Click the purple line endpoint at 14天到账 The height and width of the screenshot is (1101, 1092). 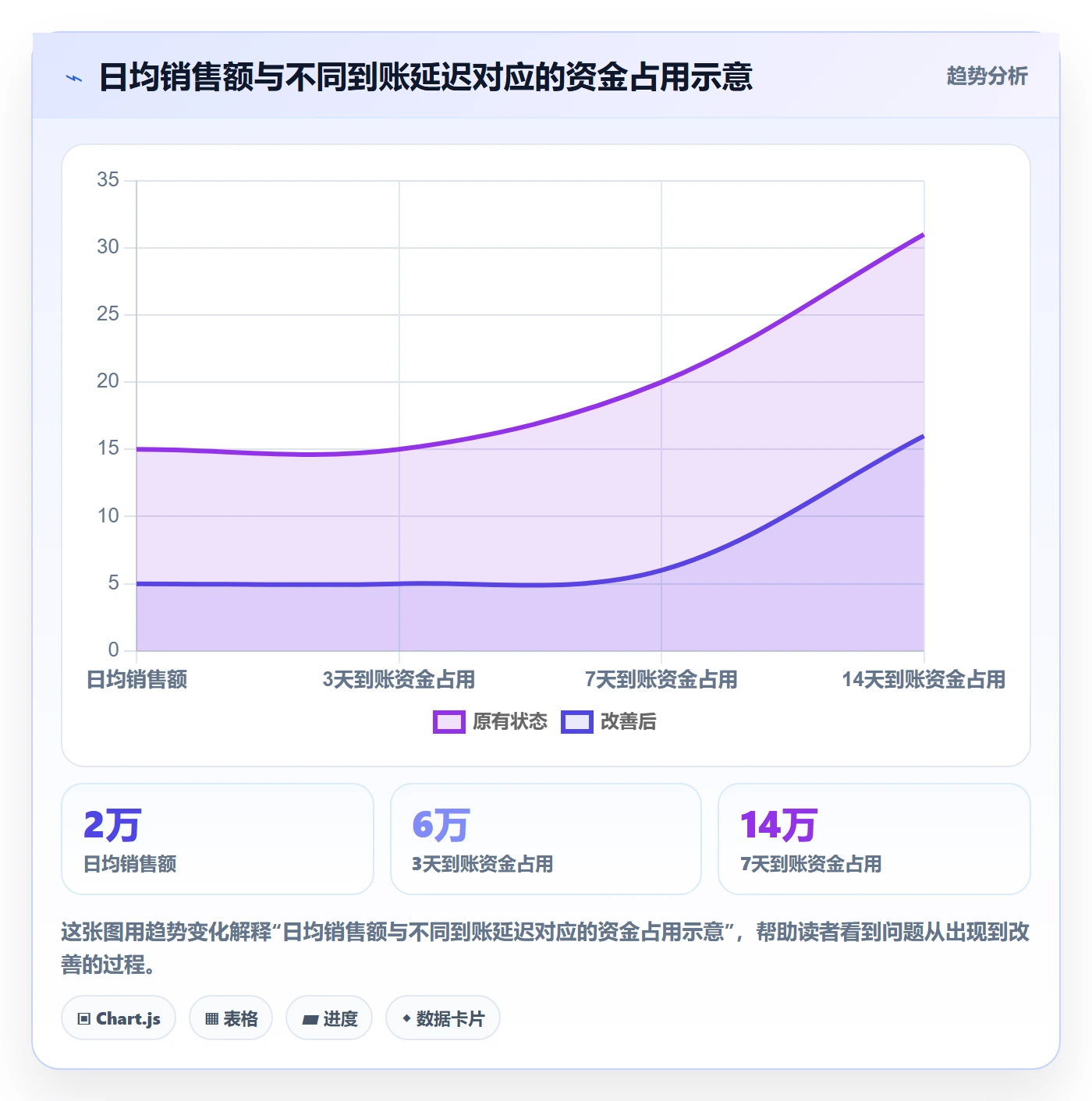[x=924, y=234]
